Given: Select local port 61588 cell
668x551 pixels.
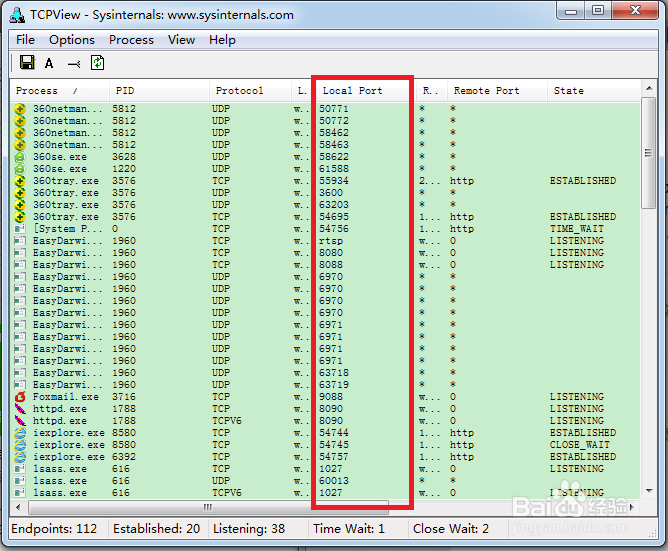Looking at the screenshot, I should click(x=334, y=169).
